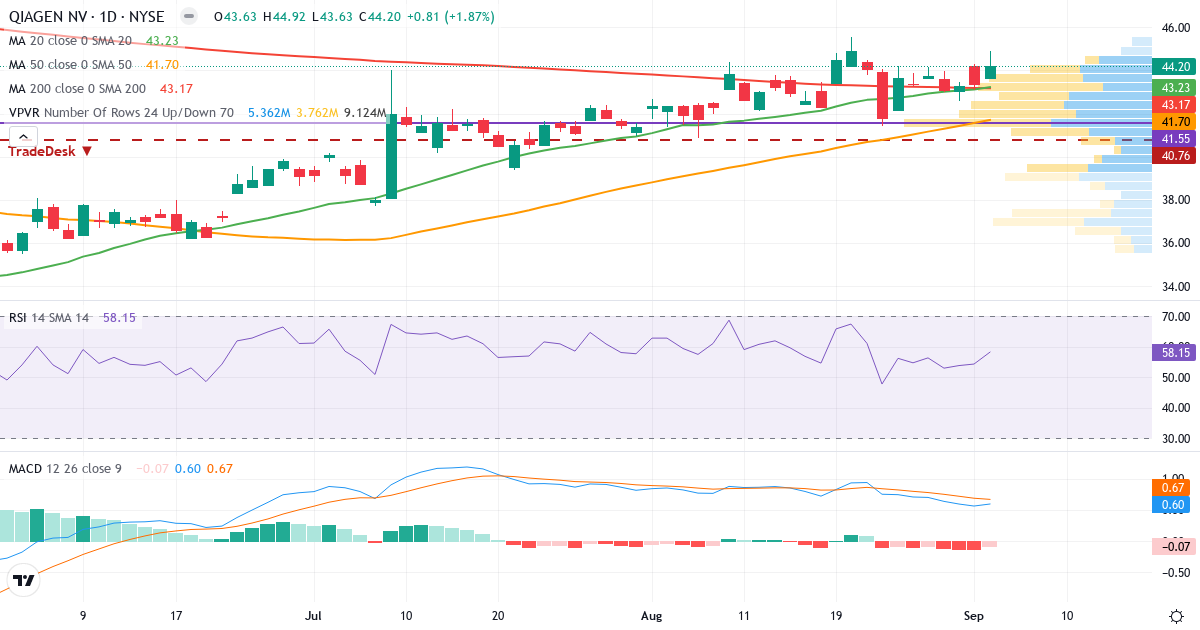
Task: Select the RSI 14 indicator legend
Action: coord(50,318)
